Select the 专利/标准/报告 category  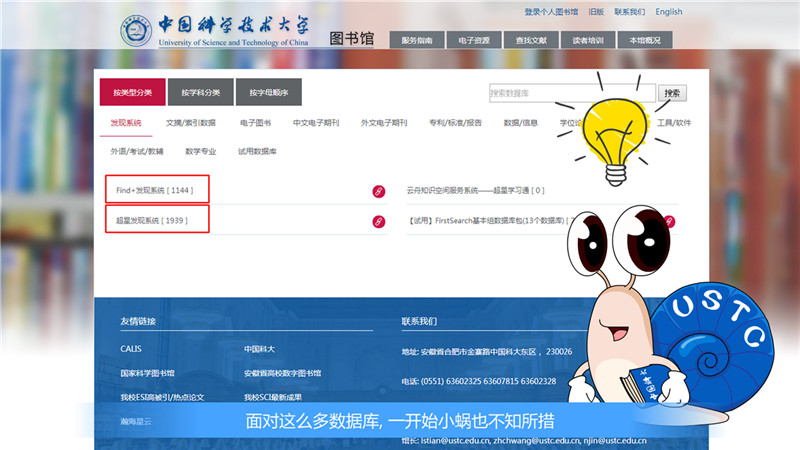pyautogui.click(x=456, y=123)
